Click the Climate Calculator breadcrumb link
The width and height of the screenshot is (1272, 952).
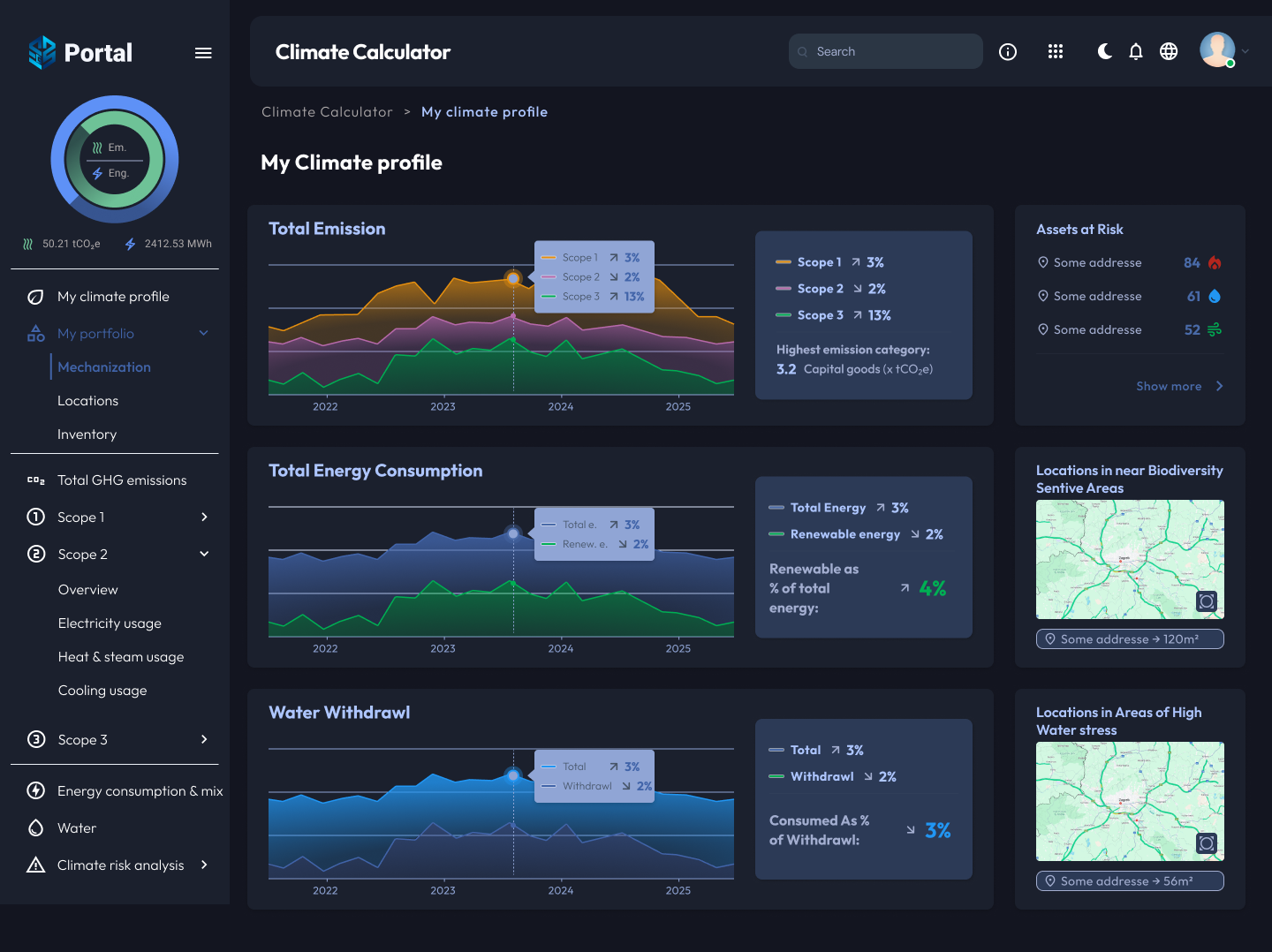(327, 112)
